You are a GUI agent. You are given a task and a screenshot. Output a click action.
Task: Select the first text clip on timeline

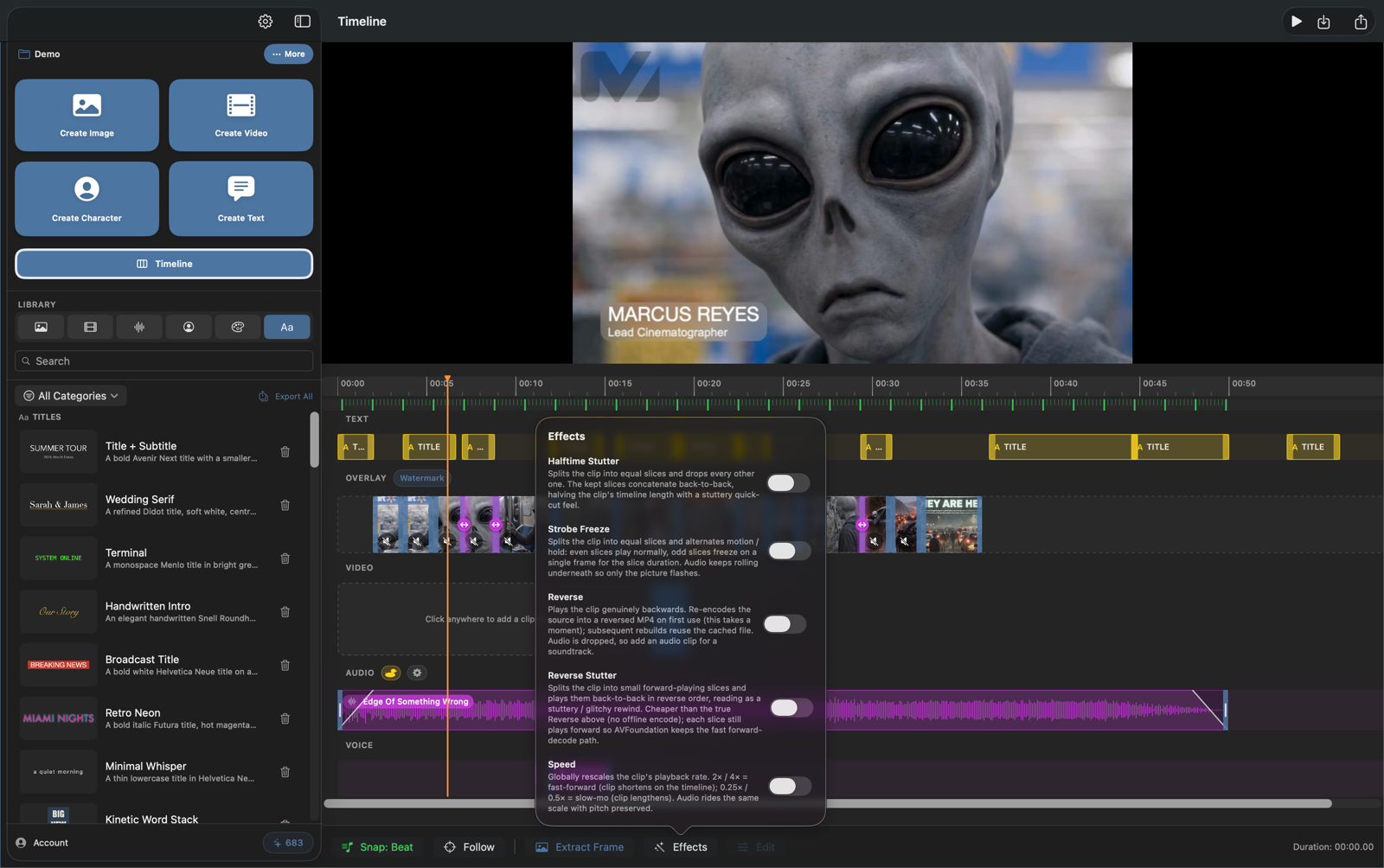click(x=356, y=447)
